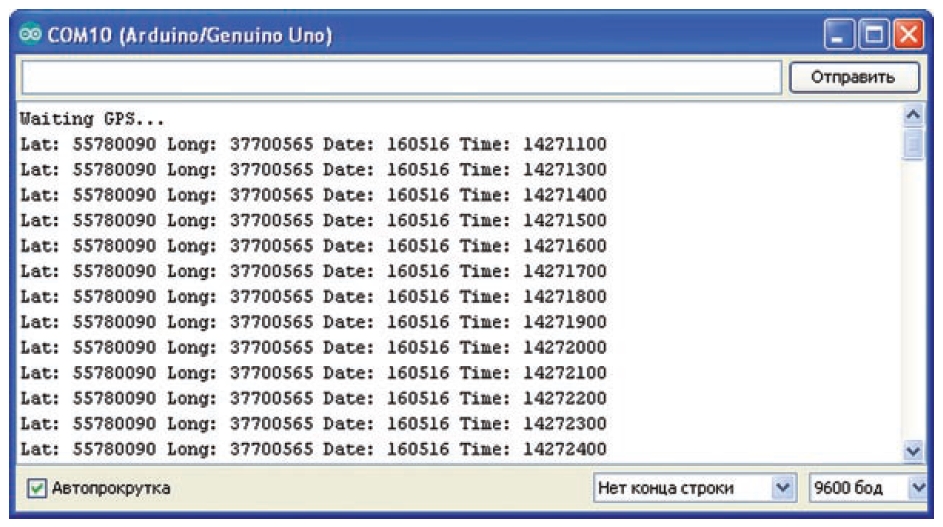Image resolution: width=943 pixels, height=527 pixels.
Task: Close the COM10 serial monitor window
Action: coord(908,34)
